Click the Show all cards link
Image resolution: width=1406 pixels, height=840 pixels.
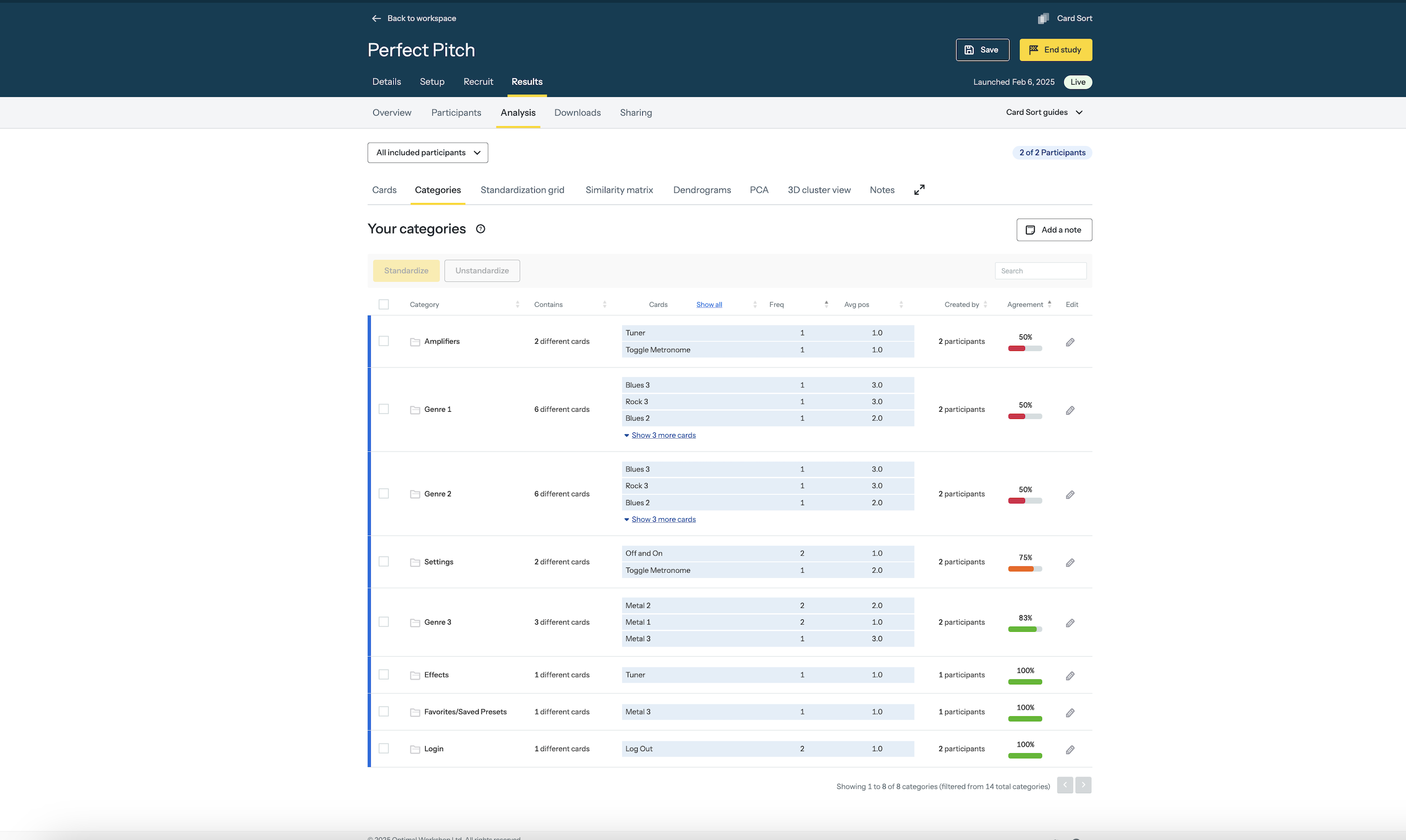[709, 305]
